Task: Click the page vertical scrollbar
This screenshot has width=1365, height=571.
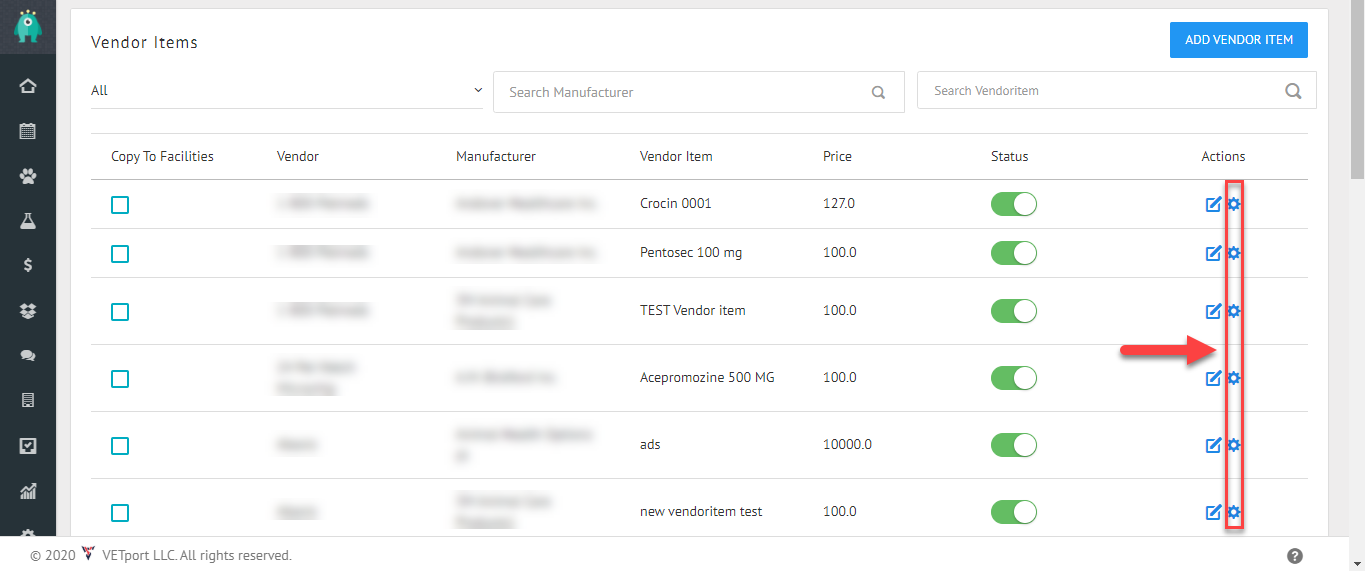Action: coord(1357,90)
